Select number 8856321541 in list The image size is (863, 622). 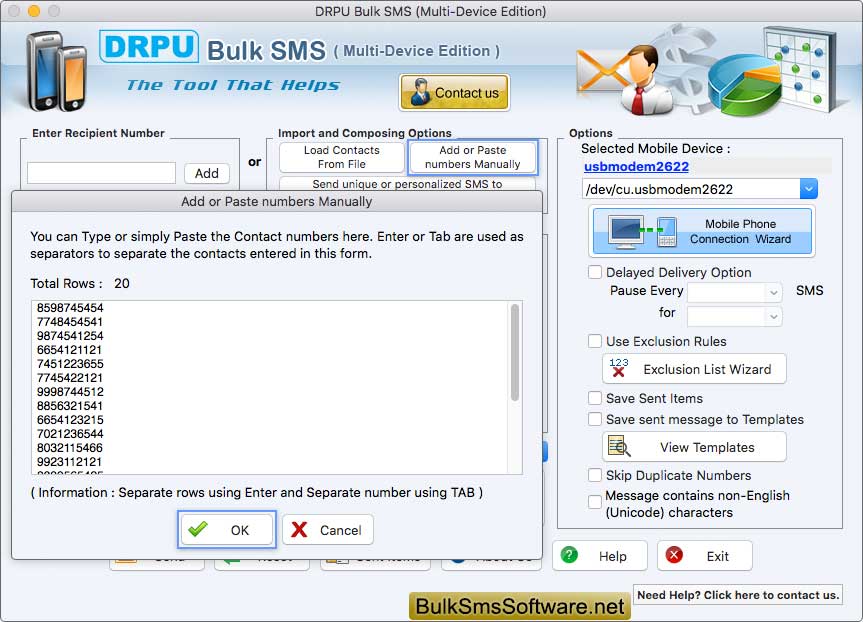tap(70, 406)
